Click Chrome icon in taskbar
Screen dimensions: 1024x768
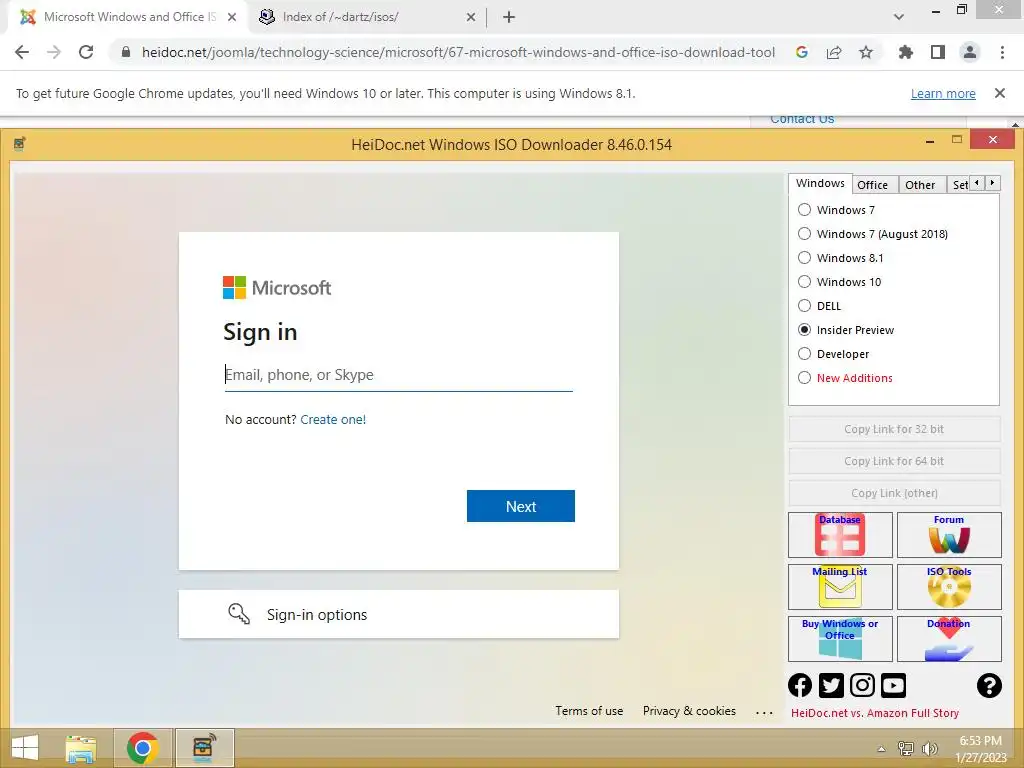pos(143,748)
